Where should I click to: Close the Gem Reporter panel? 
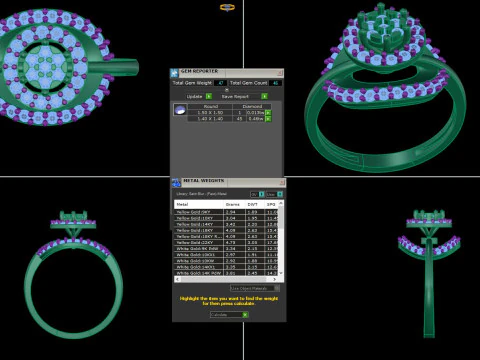[280, 72]
